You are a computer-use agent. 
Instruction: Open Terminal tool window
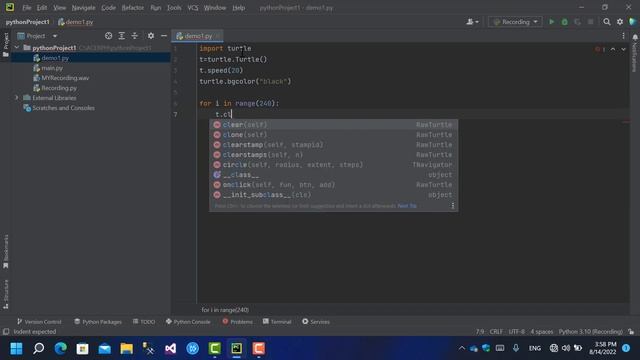click(x=277, y=322)
